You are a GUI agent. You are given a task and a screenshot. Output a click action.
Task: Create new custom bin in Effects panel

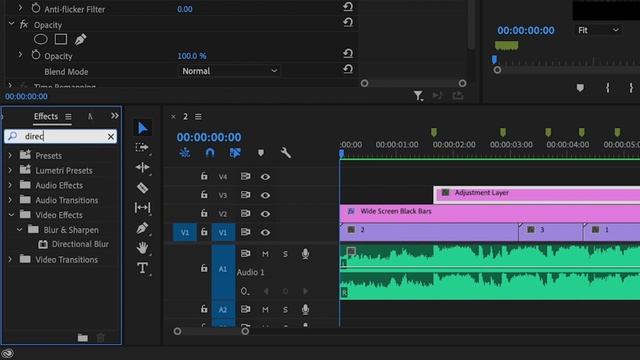[83, 338]
